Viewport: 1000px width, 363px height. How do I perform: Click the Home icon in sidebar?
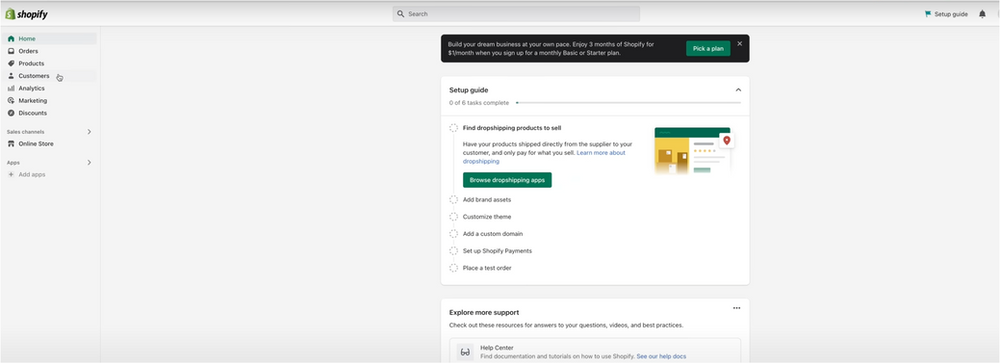pyautogui.click(x=11, y=39)
